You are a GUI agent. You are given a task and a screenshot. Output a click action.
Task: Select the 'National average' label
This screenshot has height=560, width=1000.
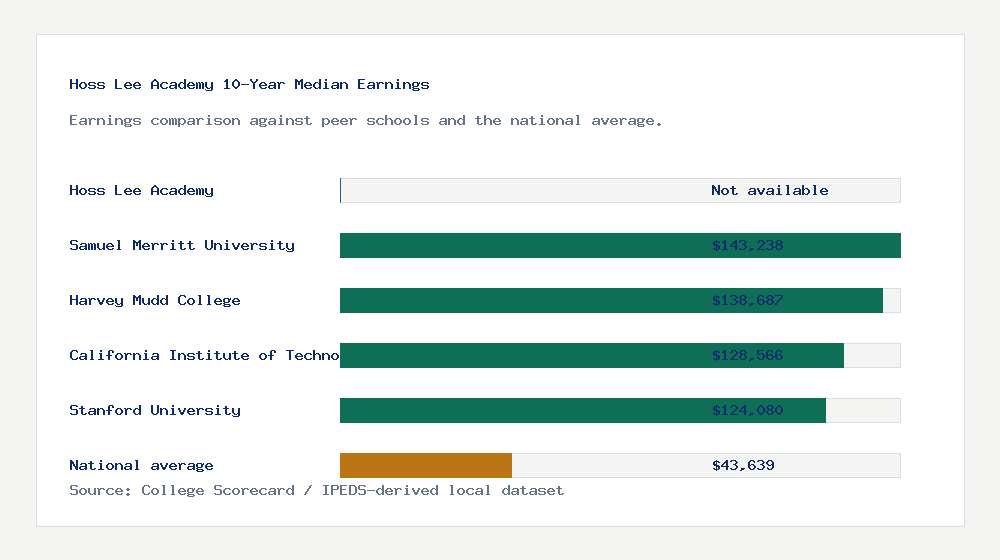pos(142,465)
